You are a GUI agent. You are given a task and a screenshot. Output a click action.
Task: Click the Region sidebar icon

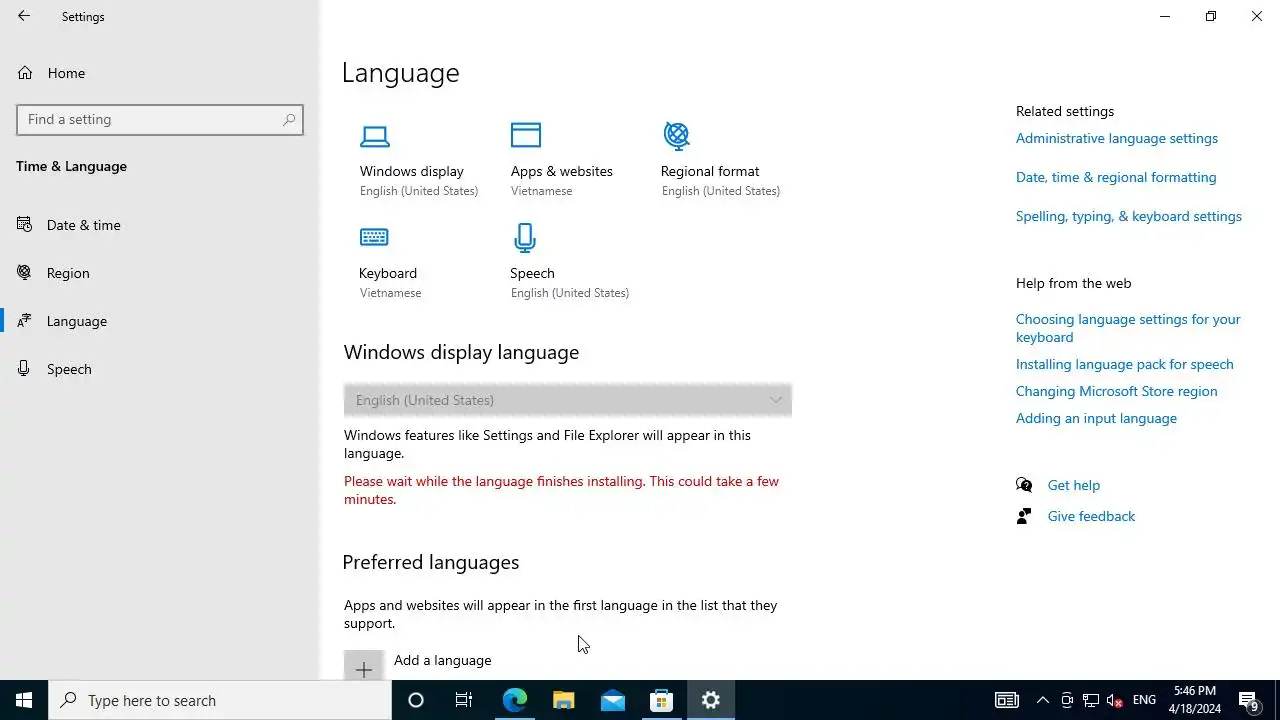pos(25,273)
